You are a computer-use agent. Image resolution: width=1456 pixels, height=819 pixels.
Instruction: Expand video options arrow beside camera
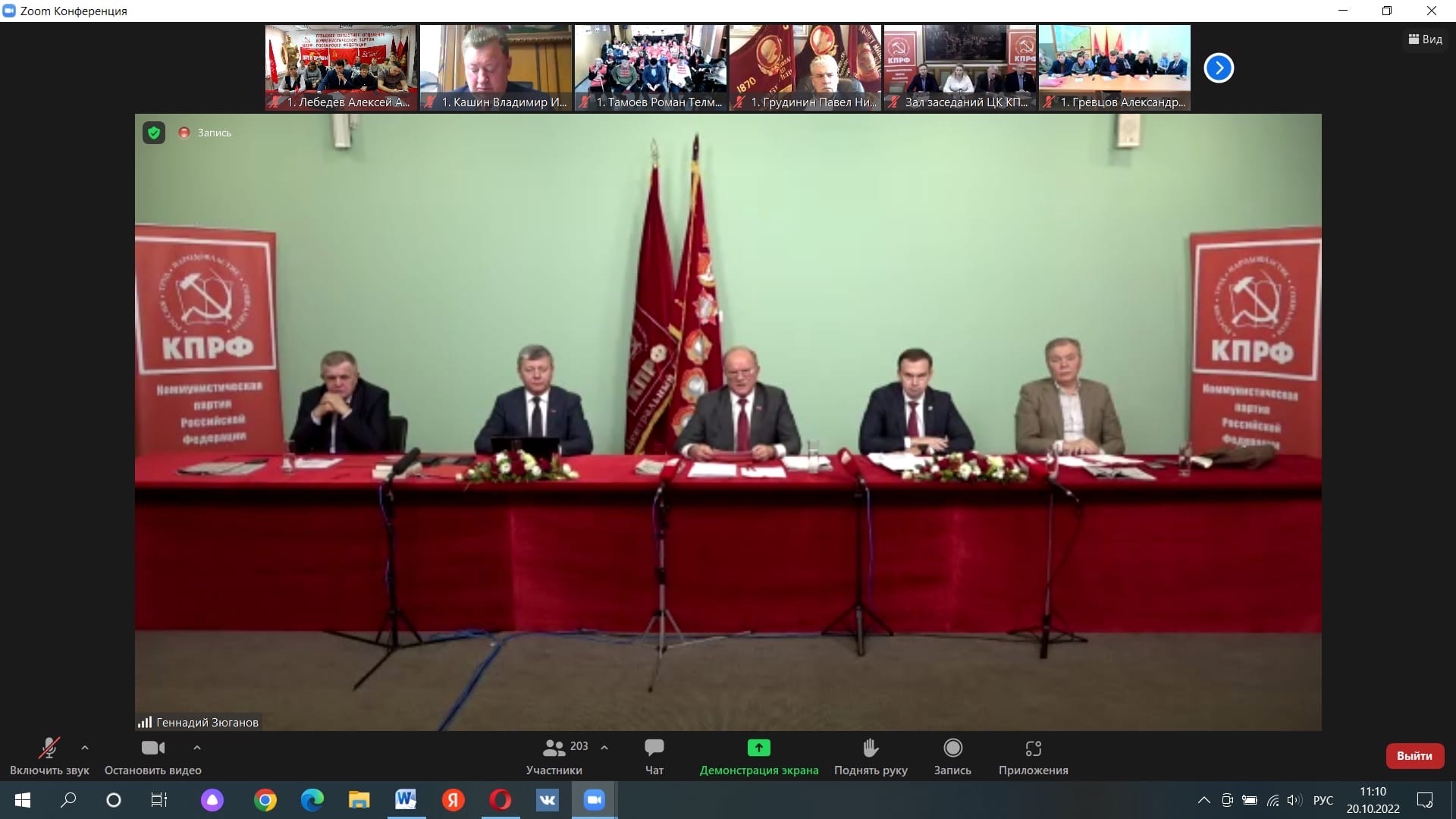197,748
